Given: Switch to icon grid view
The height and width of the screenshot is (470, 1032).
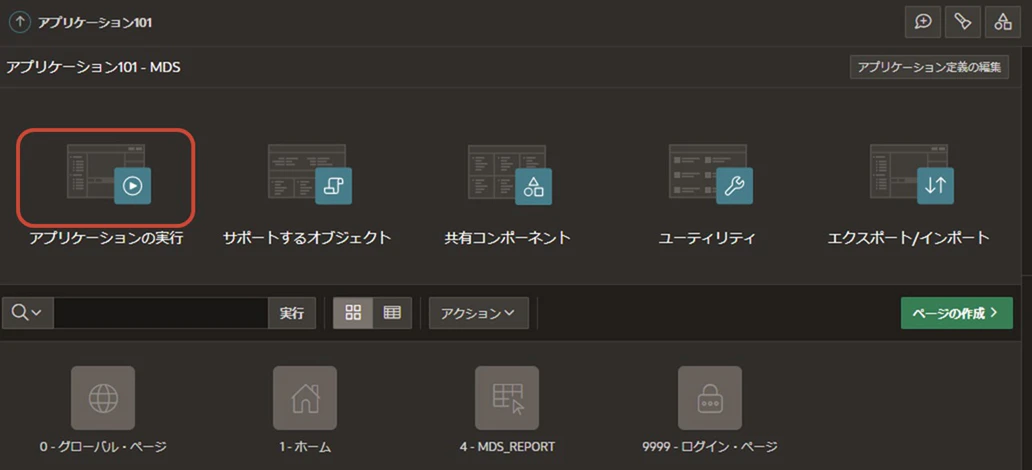Looking at the screenshot, I should pyautogui.click(x=353, y=313).
